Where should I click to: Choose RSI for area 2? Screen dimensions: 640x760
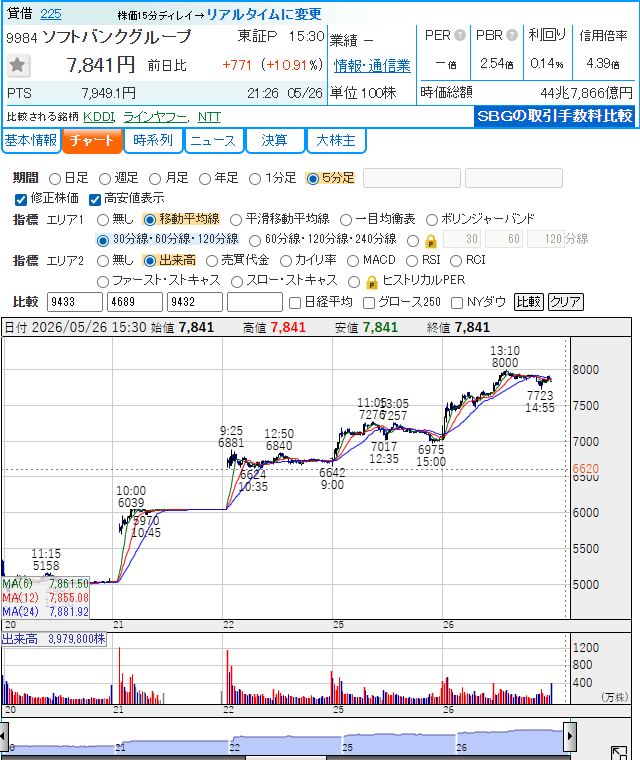tap(412, 261)
